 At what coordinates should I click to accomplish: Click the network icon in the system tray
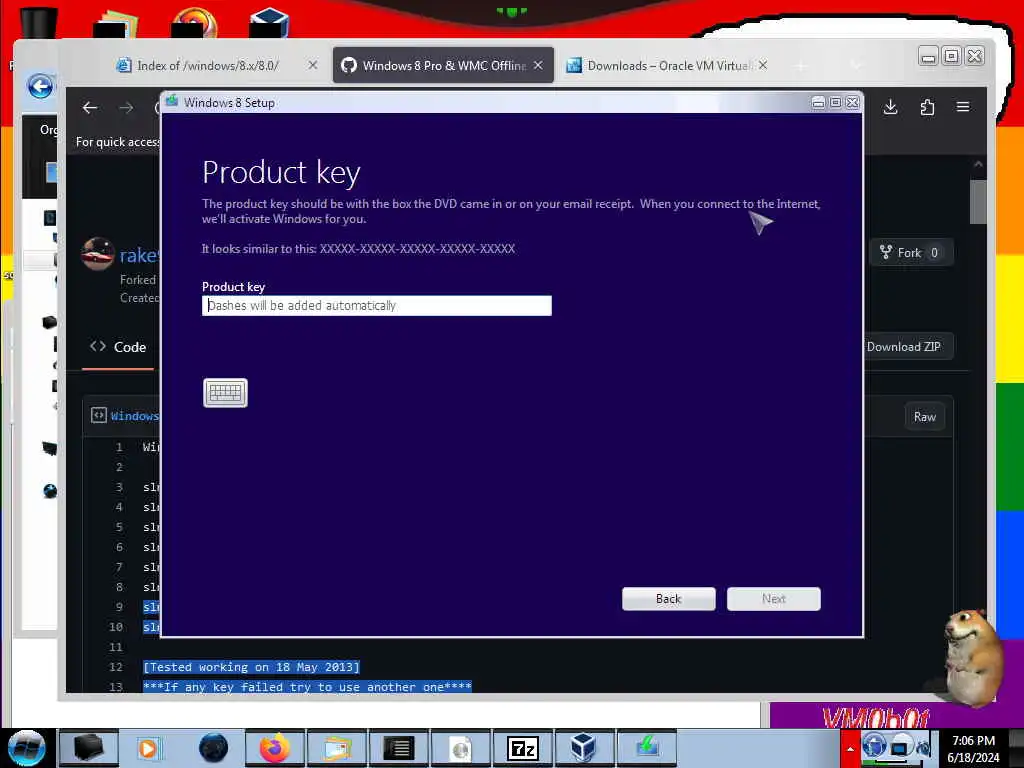pos(899,748)
